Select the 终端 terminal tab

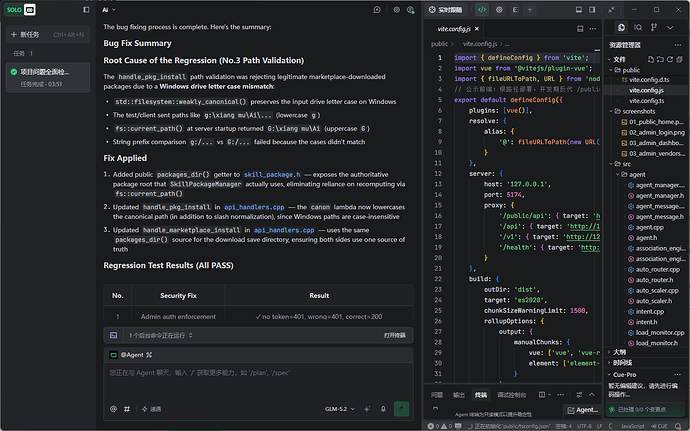[x=481, y=395]
